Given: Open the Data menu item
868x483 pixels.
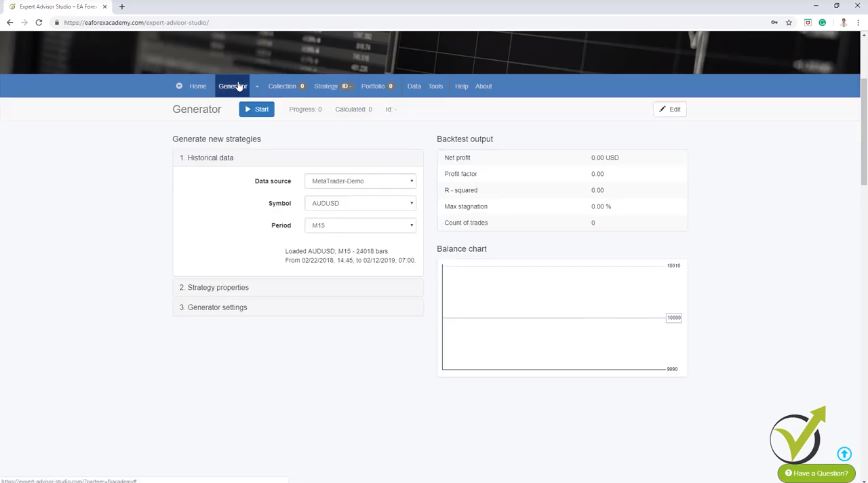Looking at the screenshot, I should 414,86.
